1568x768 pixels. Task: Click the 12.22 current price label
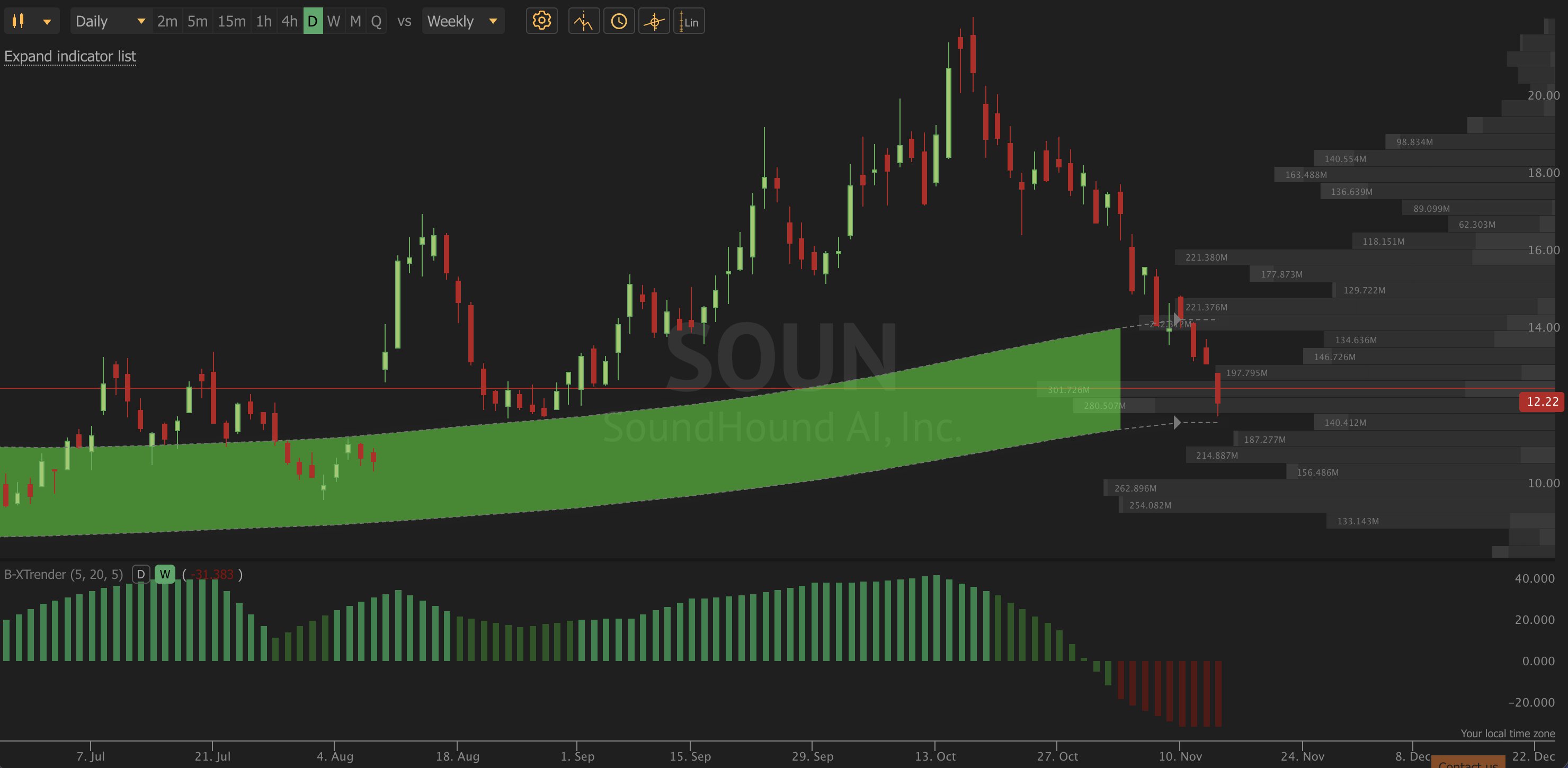pos(1541,401)
